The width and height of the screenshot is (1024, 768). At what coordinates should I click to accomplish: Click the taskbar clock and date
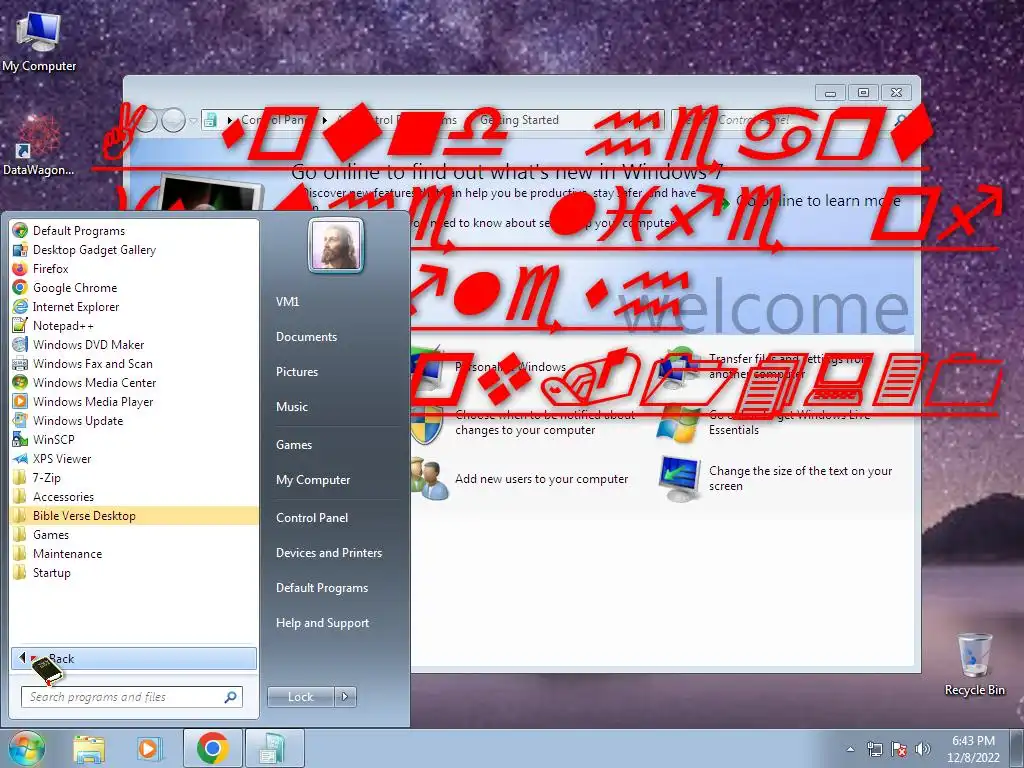(973, 749)
